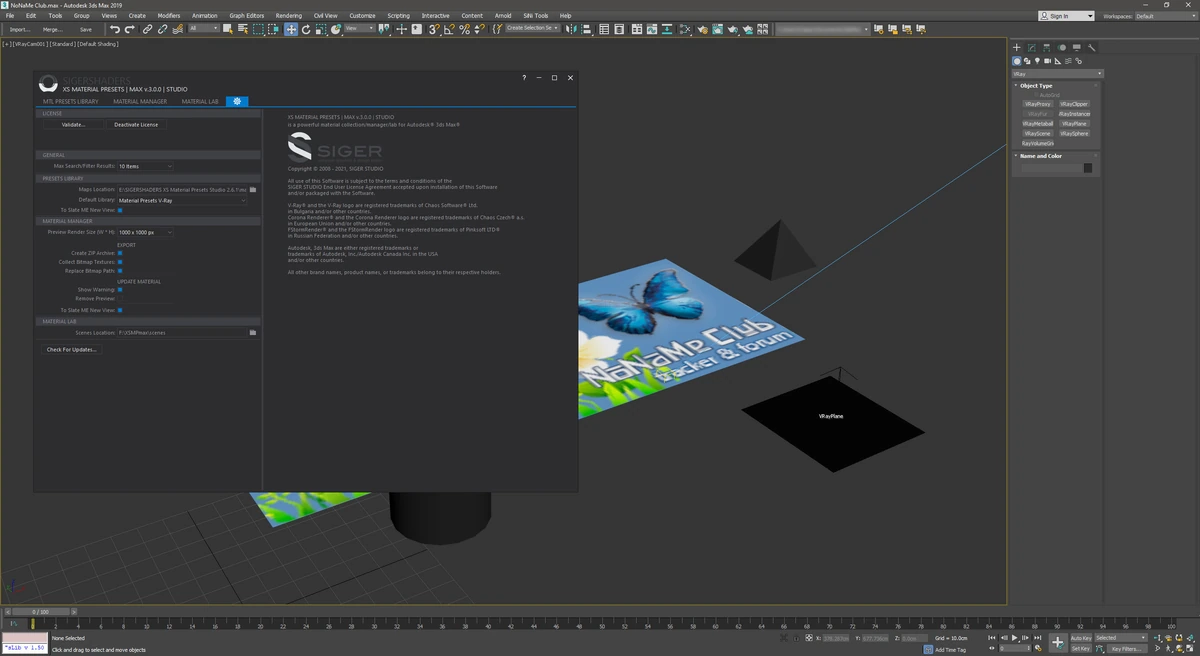The width and height of the screenshot is (1200, 656).
Task: Open the Sign In dropdown
Action: [x=1067, y=16]
